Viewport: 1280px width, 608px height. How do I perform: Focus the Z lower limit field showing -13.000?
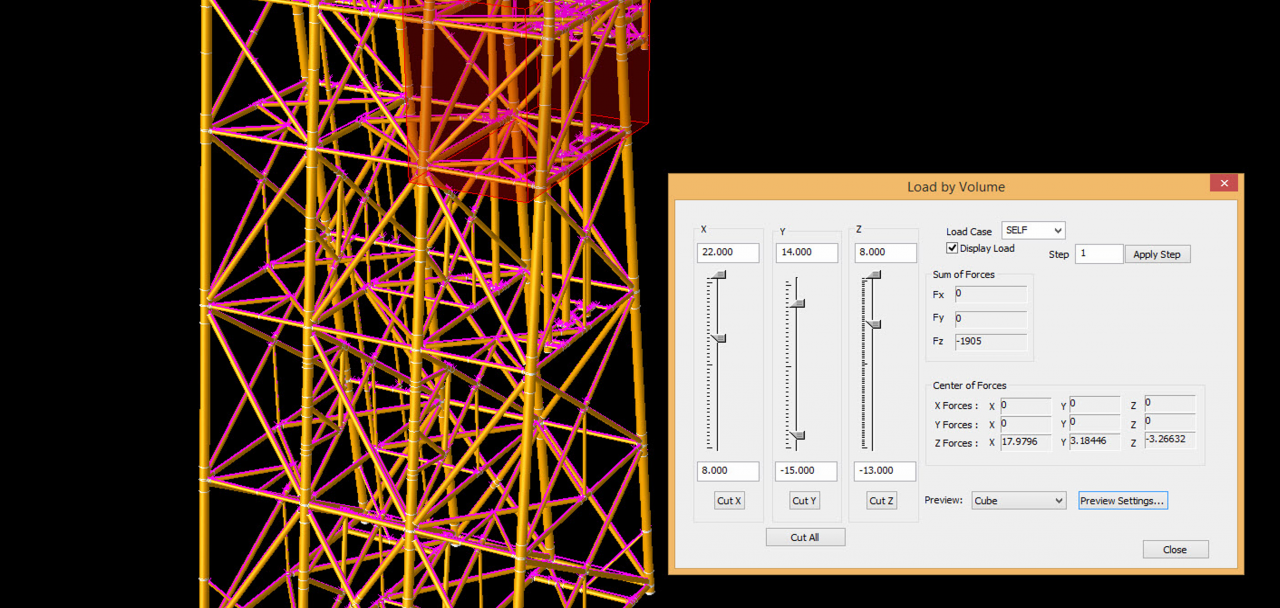coord(885,470)
